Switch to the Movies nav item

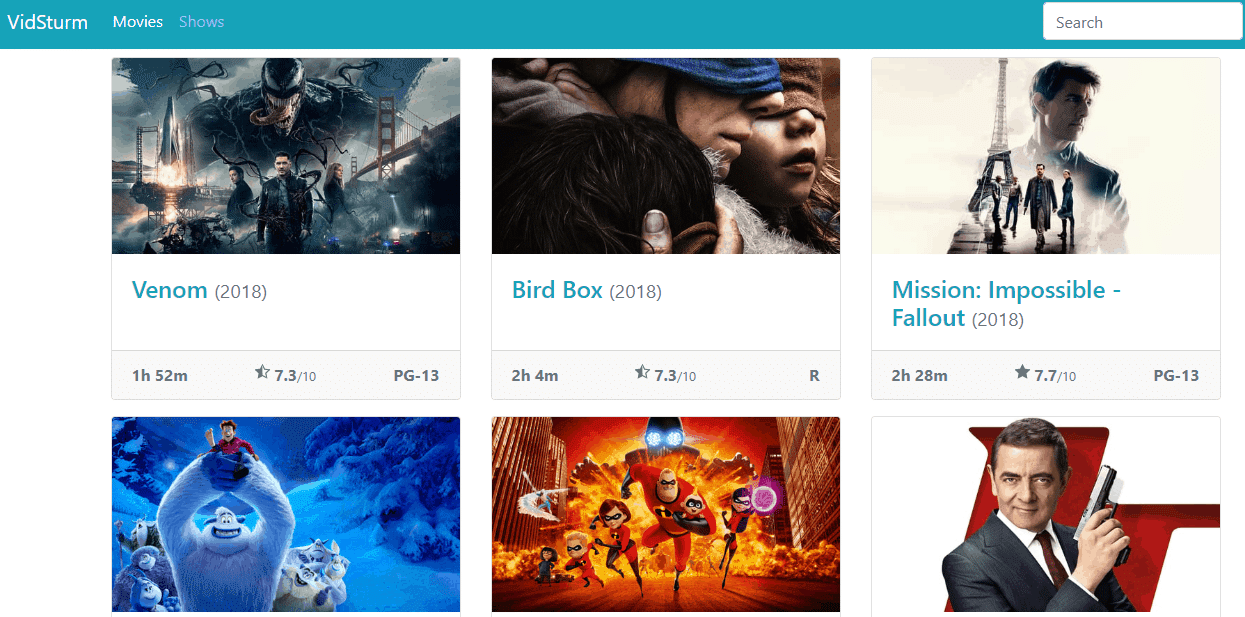coord(138,22)
